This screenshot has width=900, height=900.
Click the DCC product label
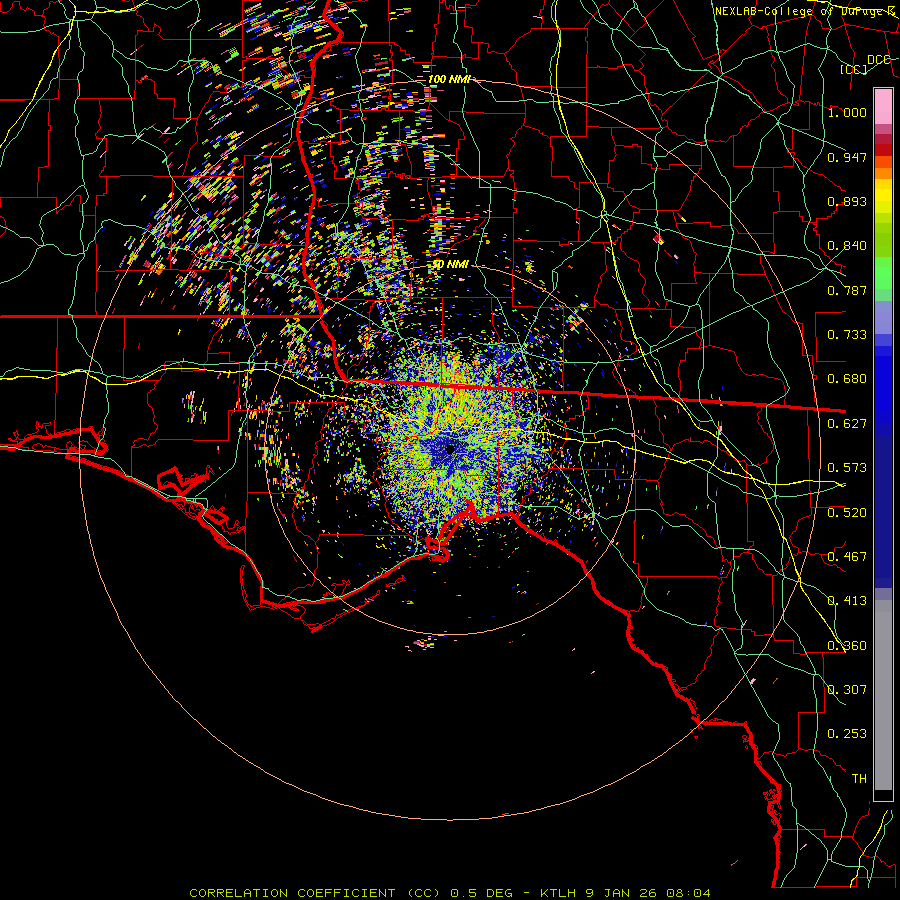point(878,60)
